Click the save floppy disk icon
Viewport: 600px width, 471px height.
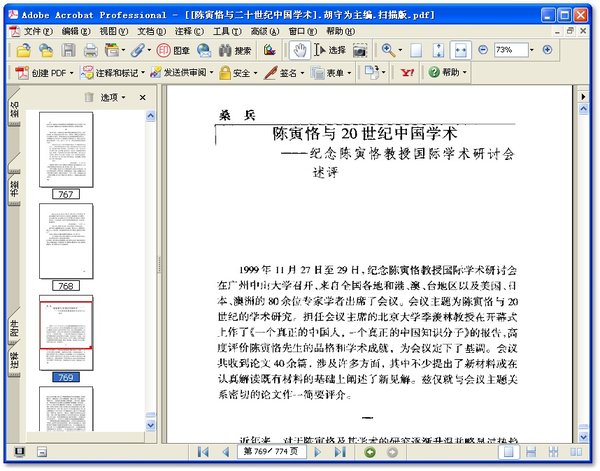68,50
